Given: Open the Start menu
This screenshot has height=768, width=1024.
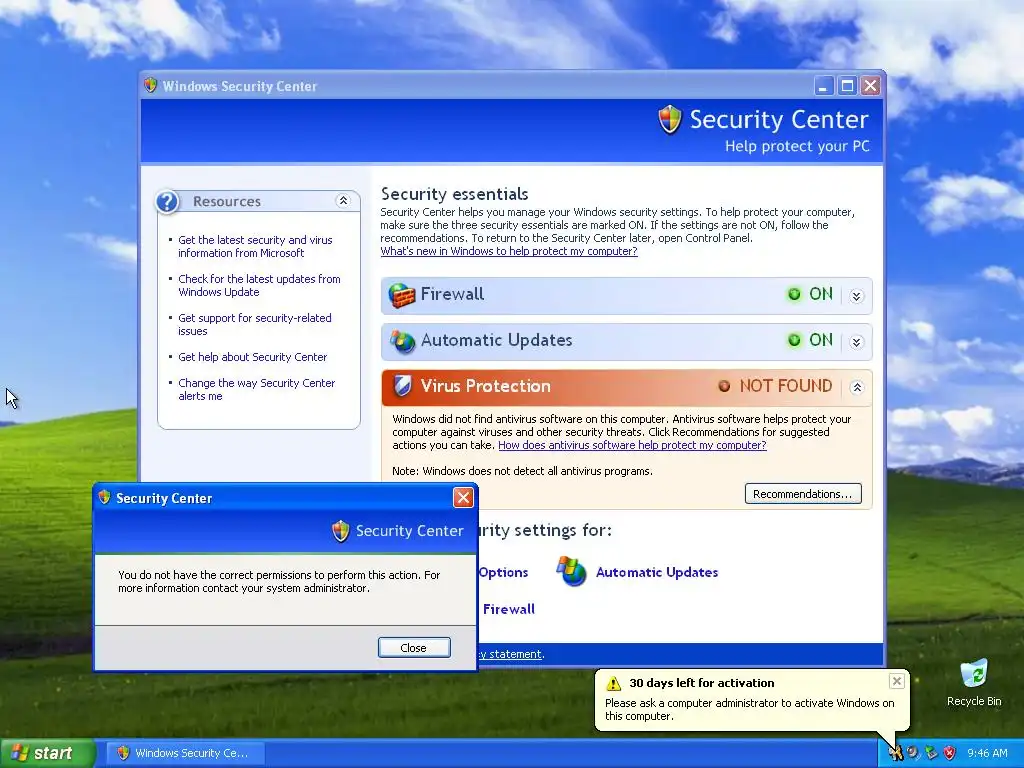Looking at the screenshot, I should [47, 753].
